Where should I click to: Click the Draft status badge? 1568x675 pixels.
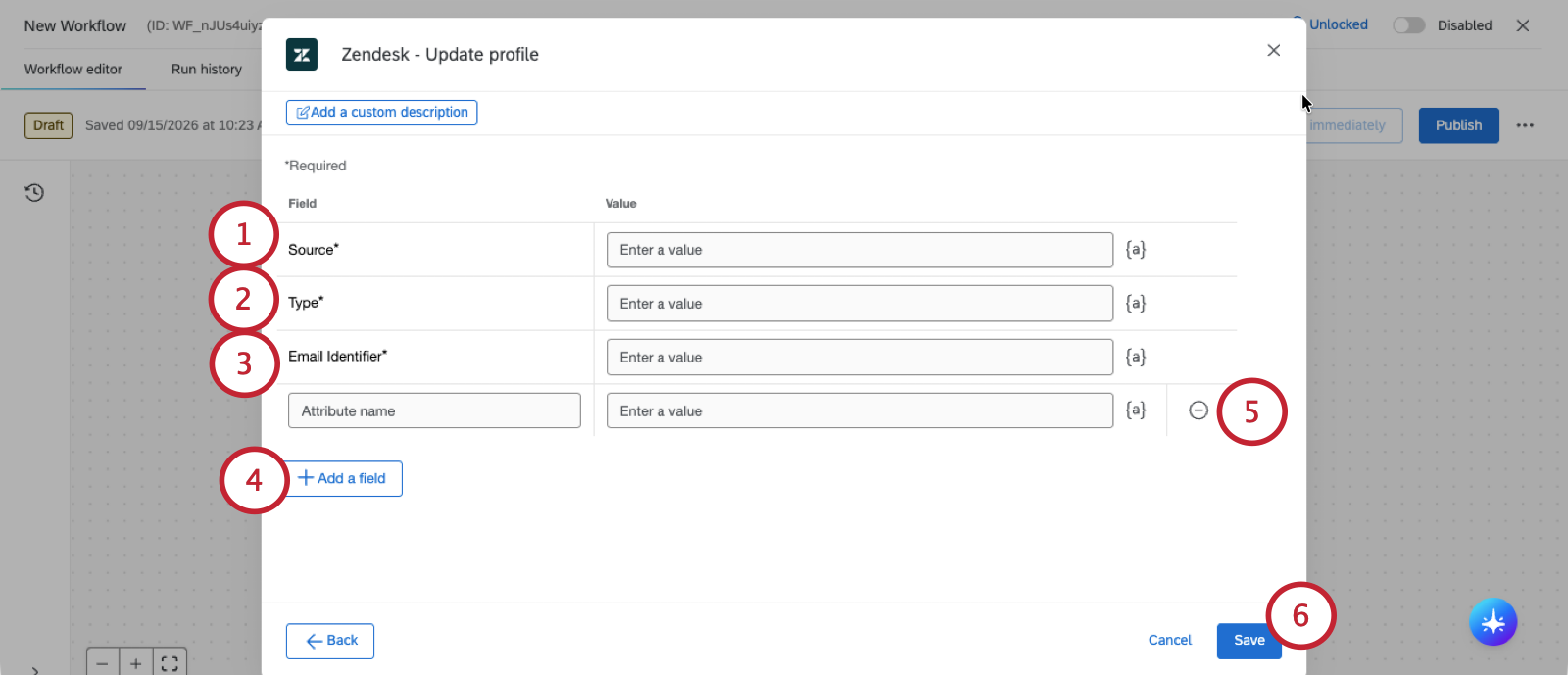click(48, 125)
